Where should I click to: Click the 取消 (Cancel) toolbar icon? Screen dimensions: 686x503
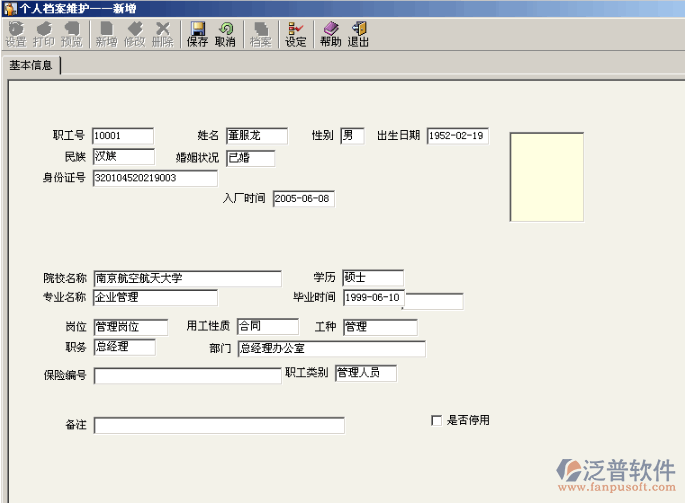coord(225,34)
